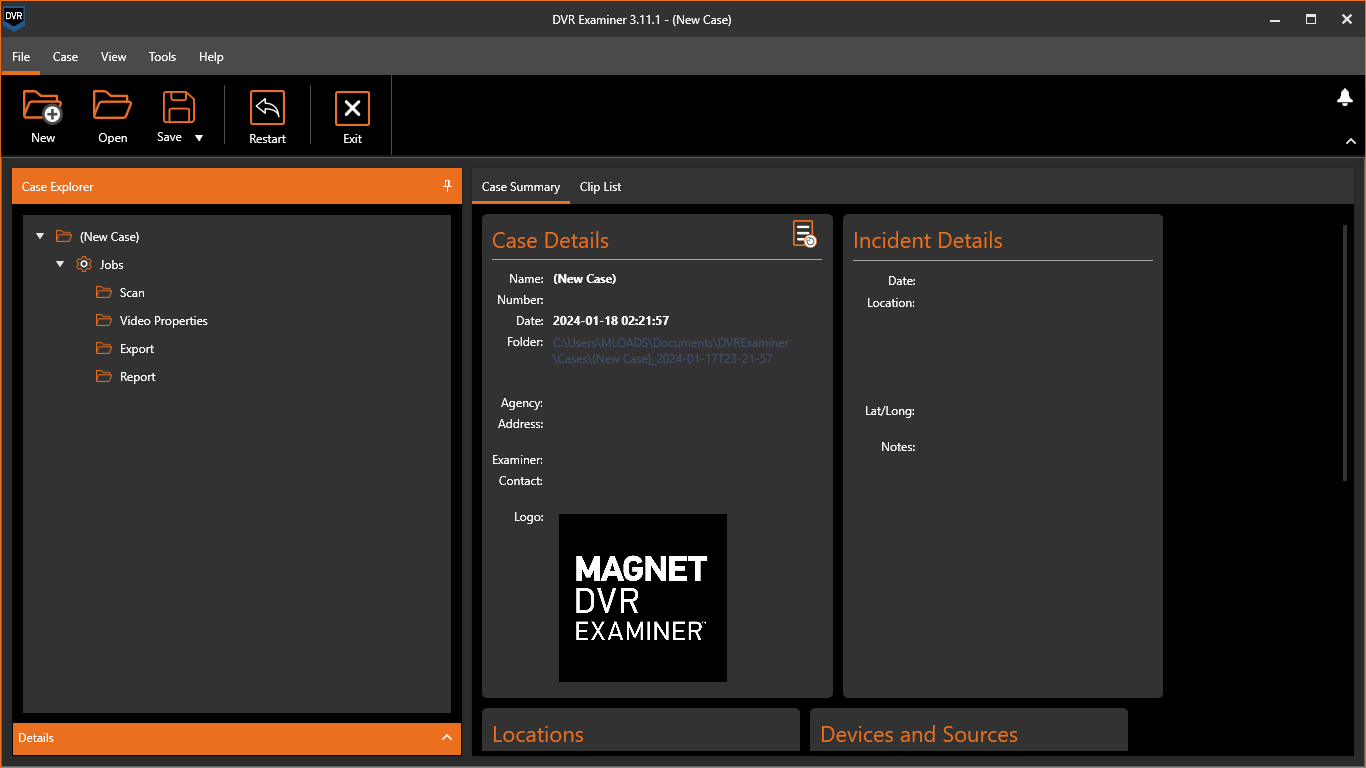This screenshot has width=1366, height=768.
Task: Click the Agency label
Action: (522, 403)
